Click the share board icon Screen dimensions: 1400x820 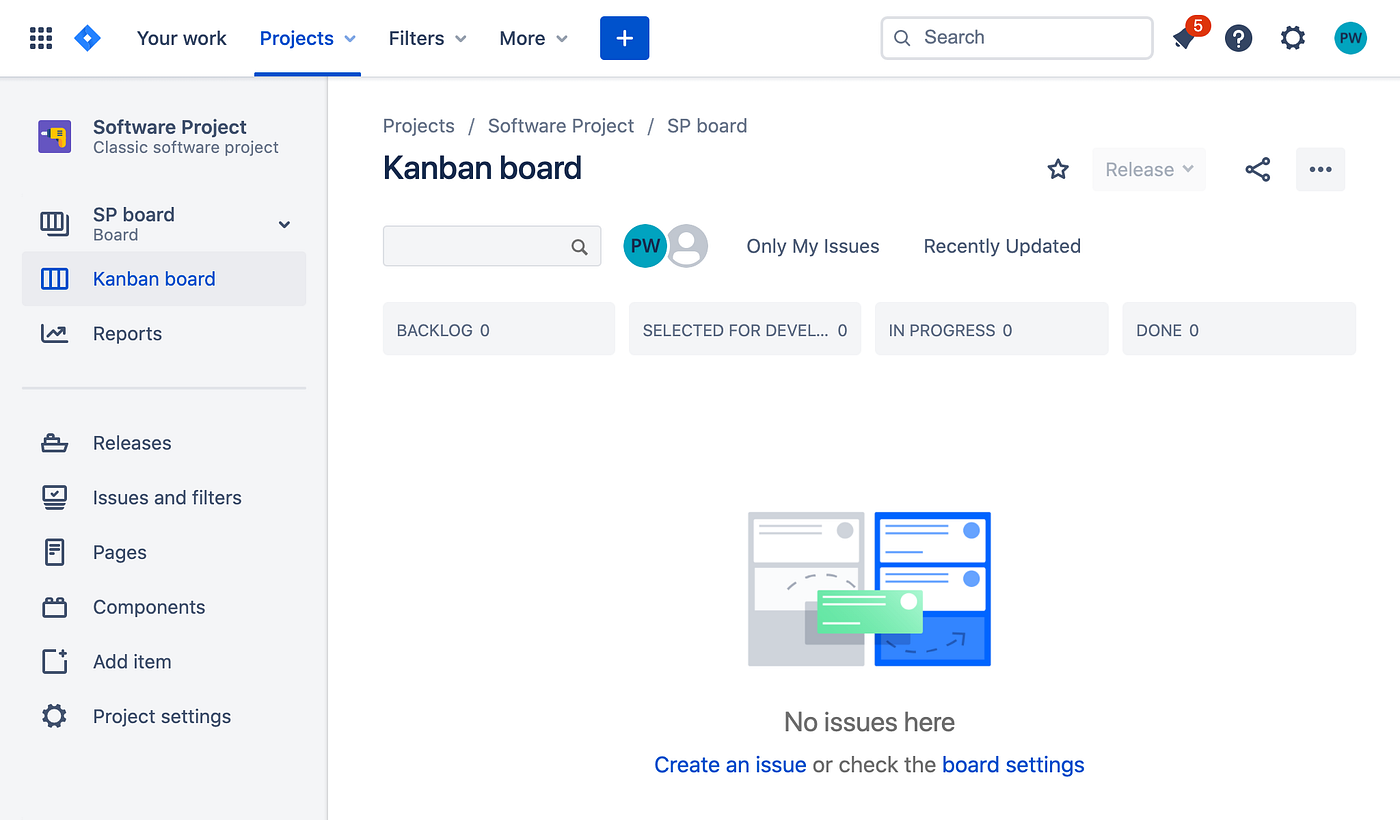tap(1258, 169)
